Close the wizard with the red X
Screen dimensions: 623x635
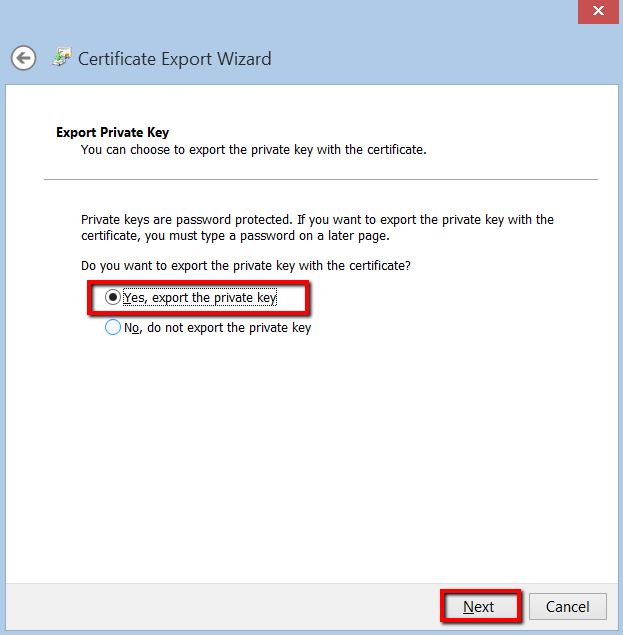(x=598, y=11)
